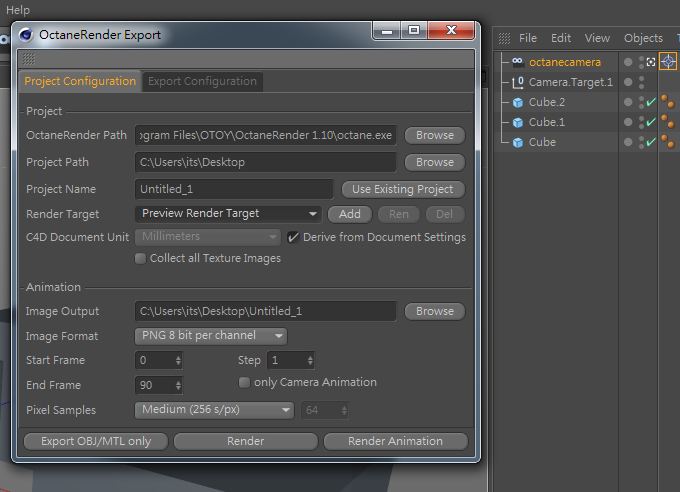Open the Object Manager Edit menu
Screen dimensions: 680x492
(561, 38)
